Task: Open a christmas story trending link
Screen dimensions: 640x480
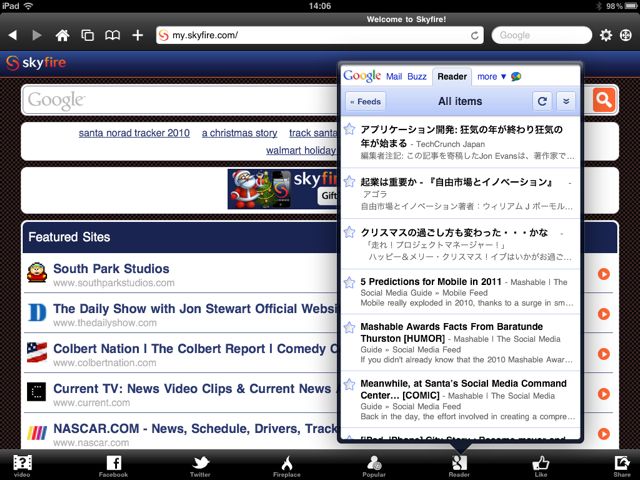Action: pos(239,133)
